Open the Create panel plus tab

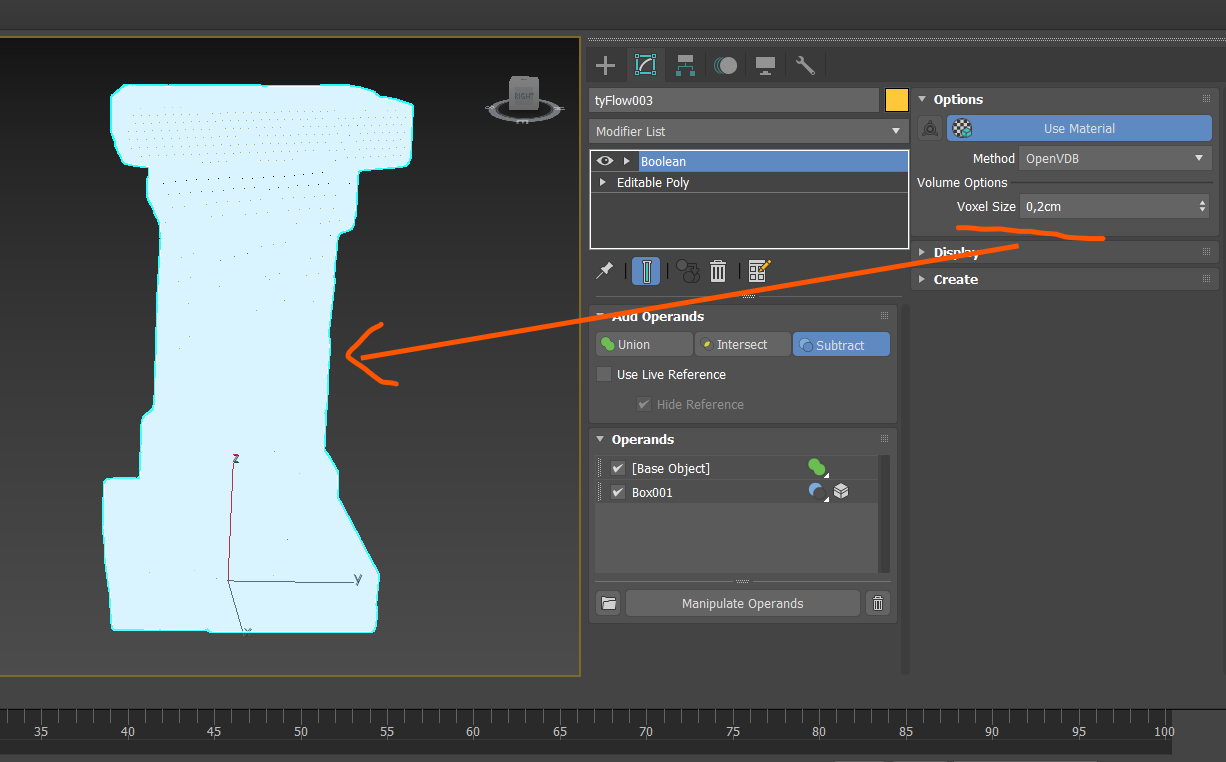point(605,66)
